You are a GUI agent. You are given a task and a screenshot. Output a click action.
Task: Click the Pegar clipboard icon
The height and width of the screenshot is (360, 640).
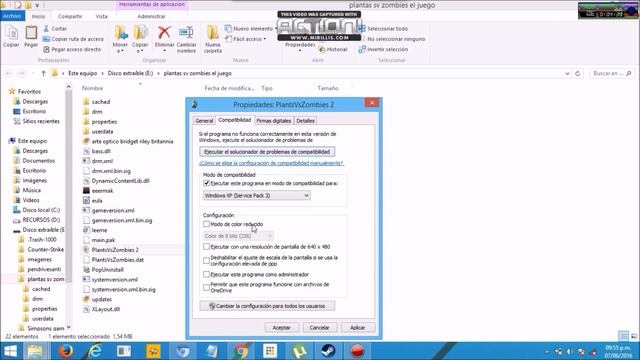click(31, 36)
